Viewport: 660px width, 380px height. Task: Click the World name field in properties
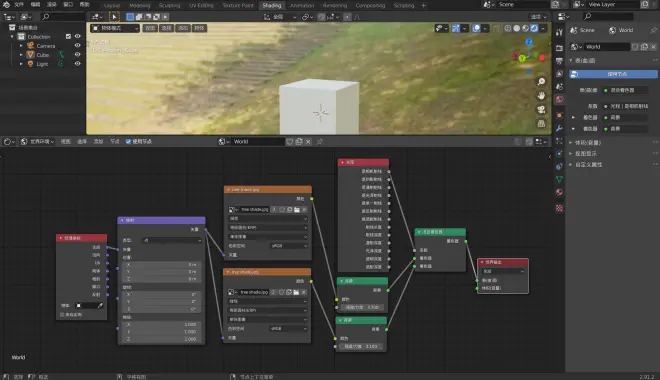click(x=607, y=47)
